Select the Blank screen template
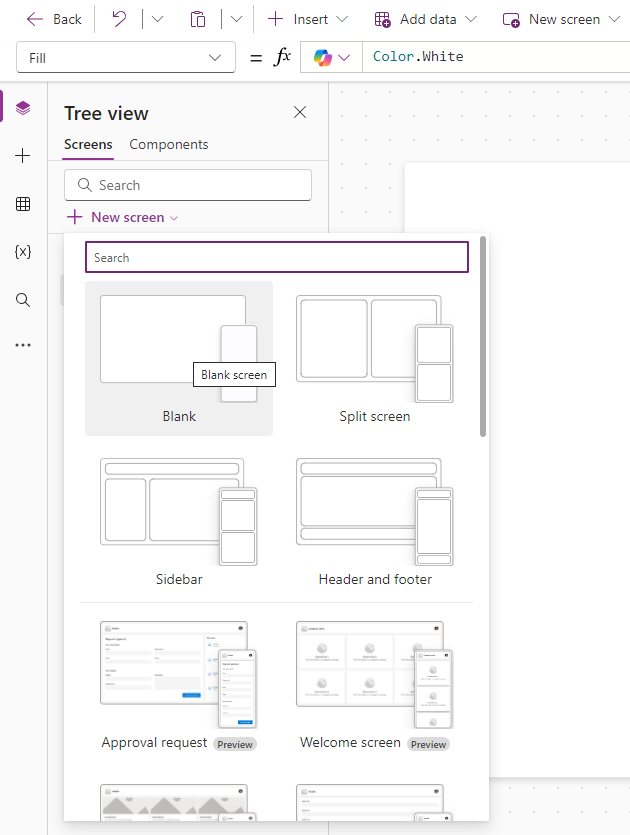 pos(179,358)
